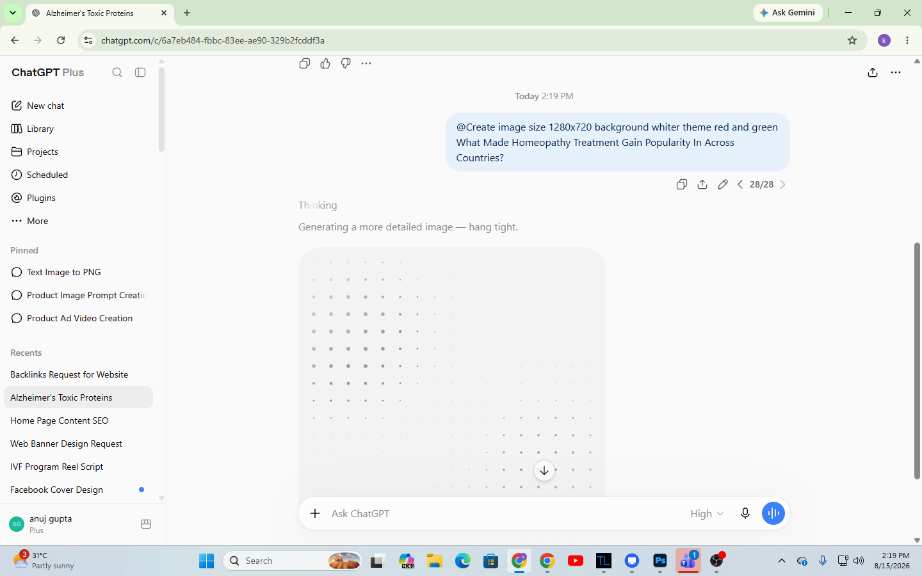Copy the previous response with copy icon
Screen dimensions: 922x576
coord(305,63)
